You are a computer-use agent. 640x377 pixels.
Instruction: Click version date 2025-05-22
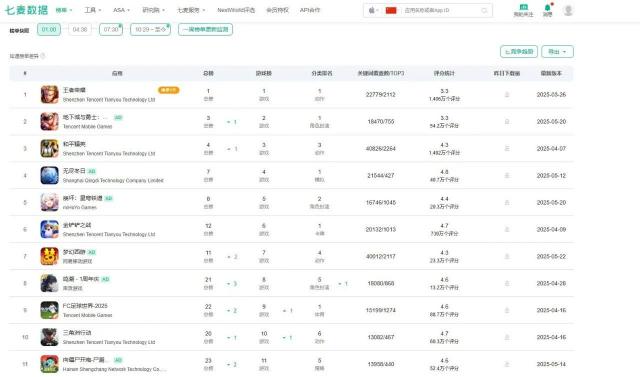pos(551,256)
